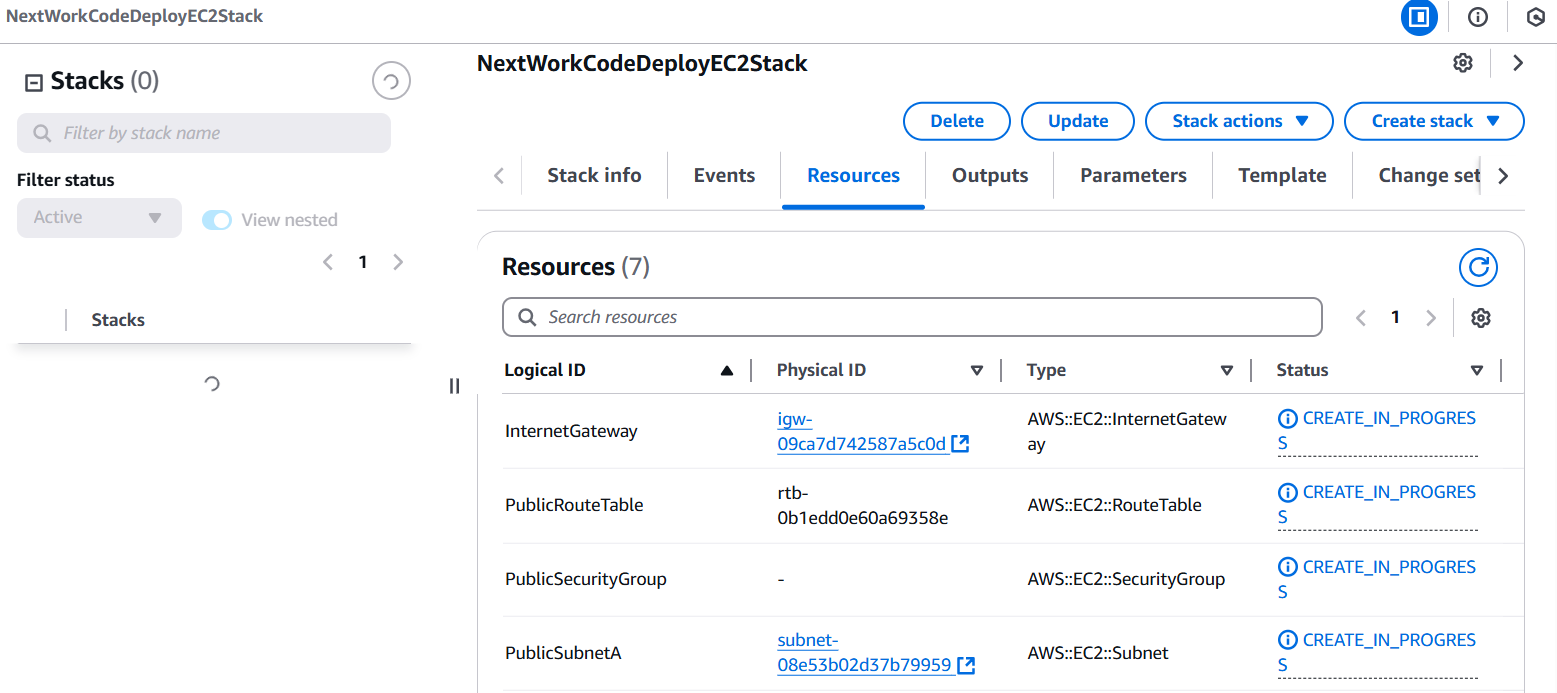Image resolution: width=1557 pixels, height=693 pixels.
Task: Click the Update button
Action: point(1078,121)
